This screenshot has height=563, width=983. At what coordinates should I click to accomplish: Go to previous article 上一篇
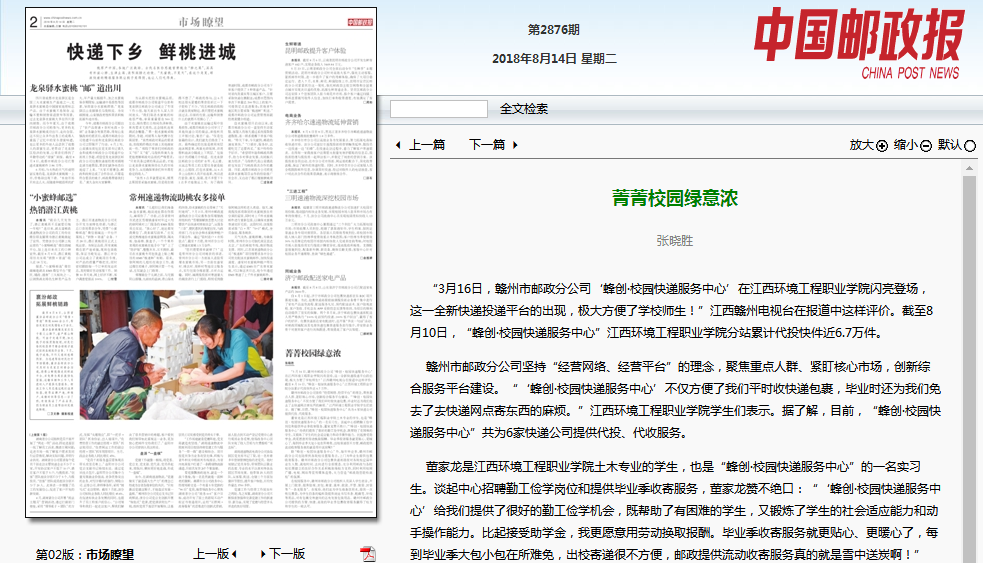(x=427, y=145)
